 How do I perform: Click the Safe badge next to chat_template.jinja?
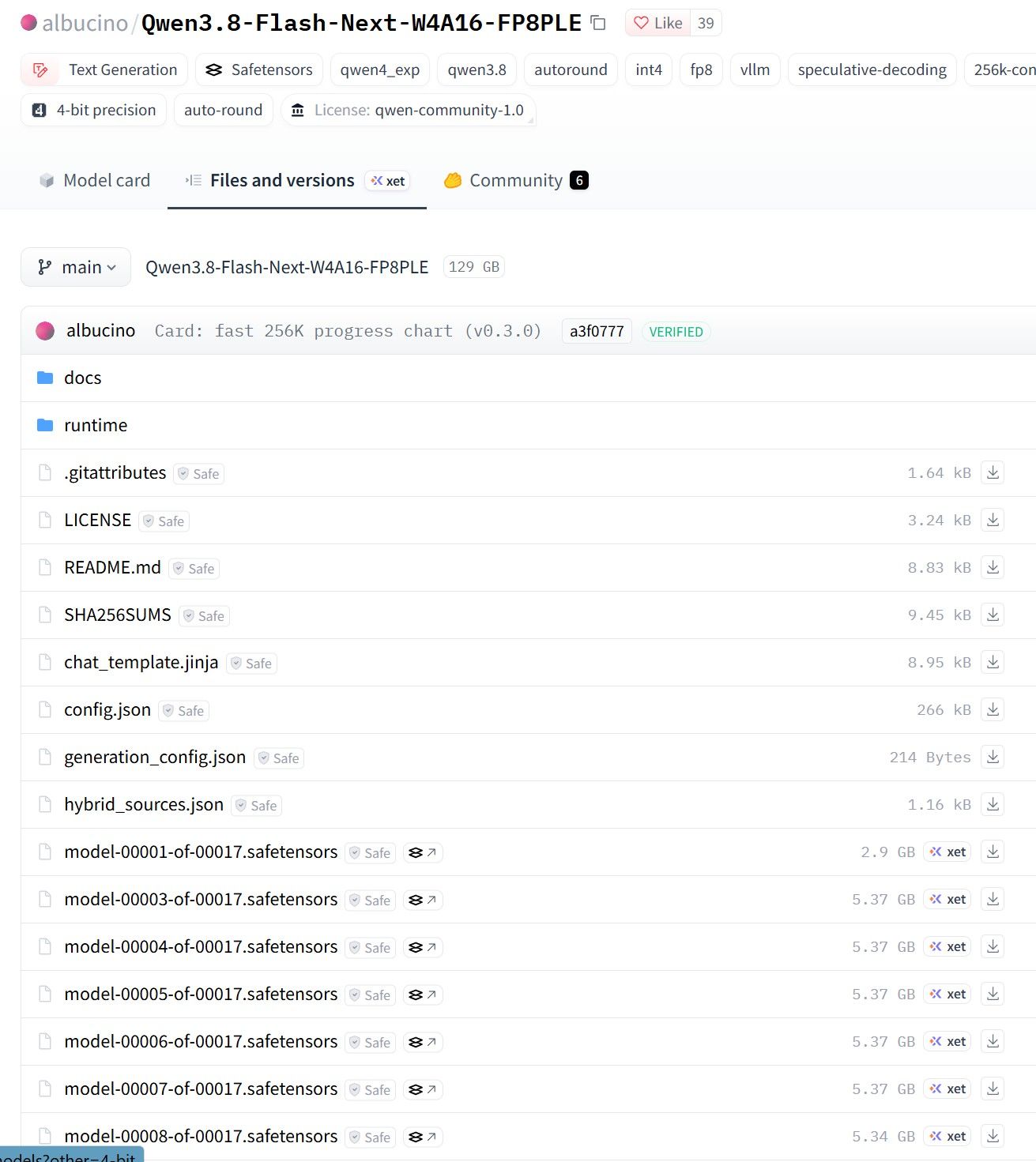[251, 664]
